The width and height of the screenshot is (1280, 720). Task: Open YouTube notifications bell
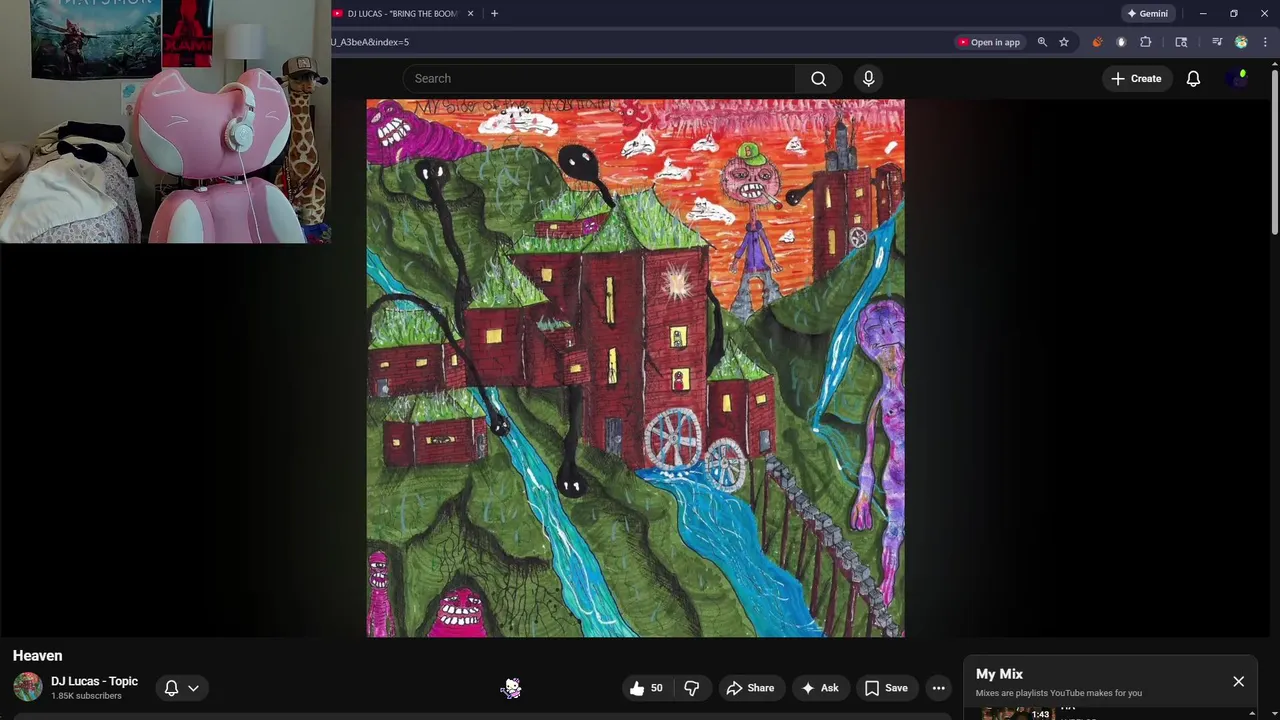1193,78
